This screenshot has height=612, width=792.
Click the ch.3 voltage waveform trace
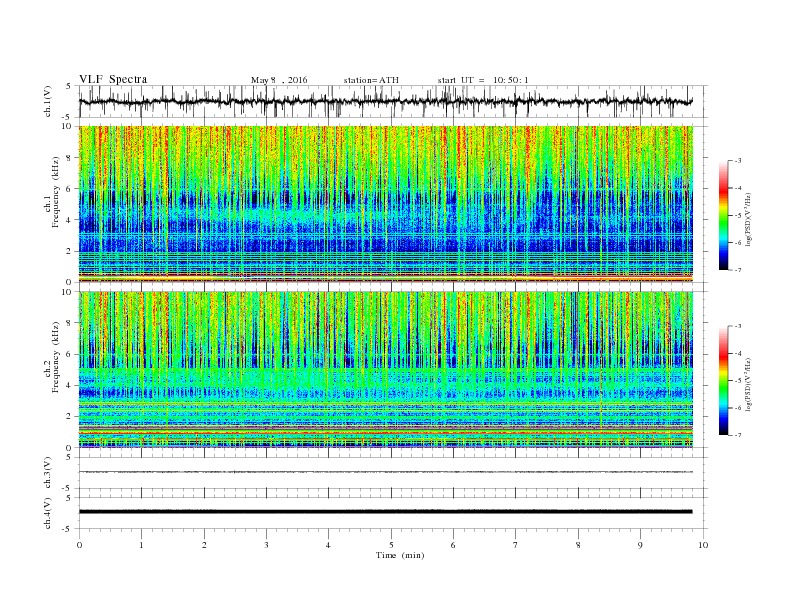tap(385, 472)
